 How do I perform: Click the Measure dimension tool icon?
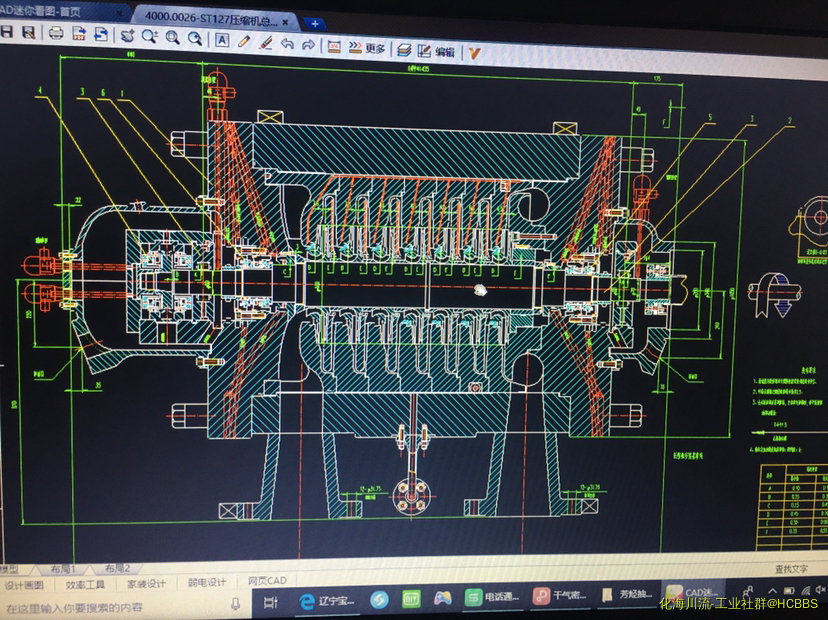tap(334, 46)
